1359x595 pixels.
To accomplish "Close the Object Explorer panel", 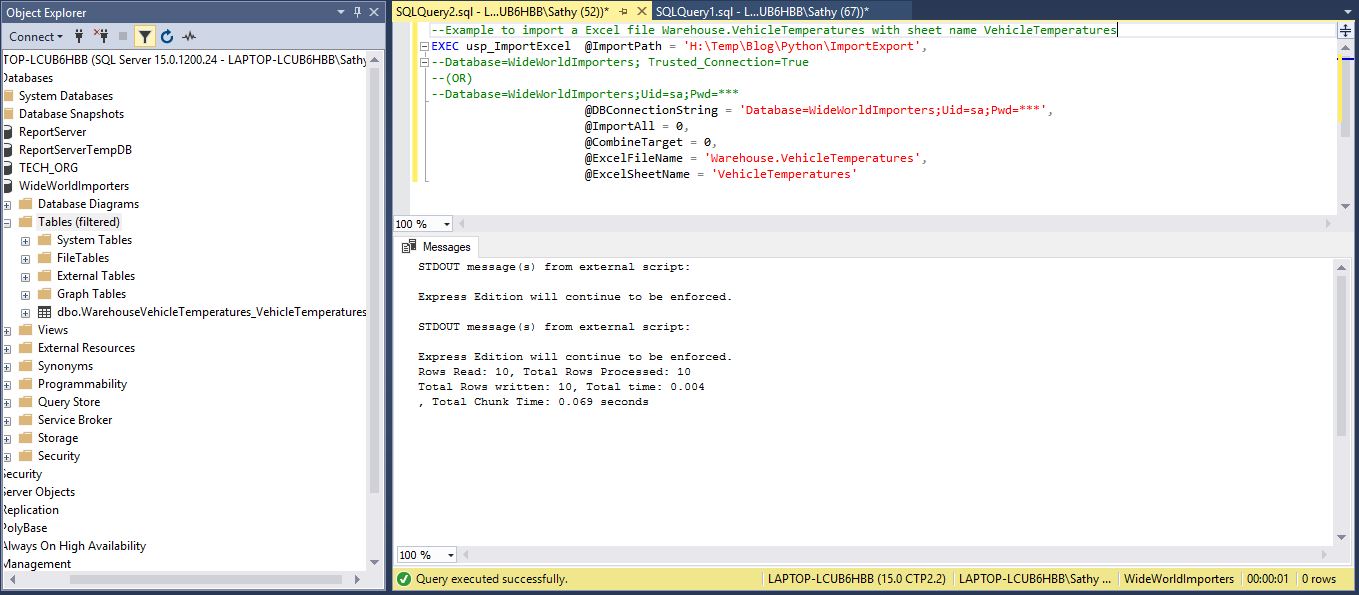I will tap(374, 12).
